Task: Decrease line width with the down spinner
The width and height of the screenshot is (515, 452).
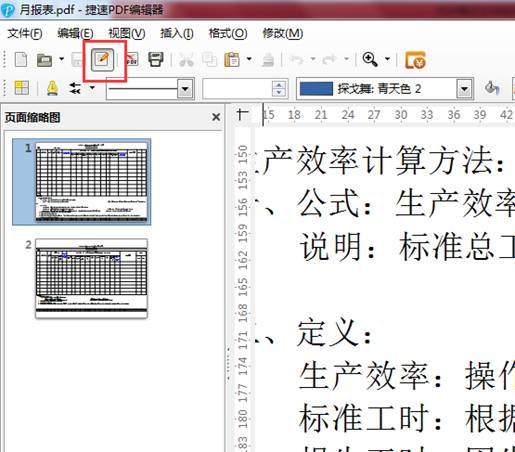Action: [x=278, y=93]
